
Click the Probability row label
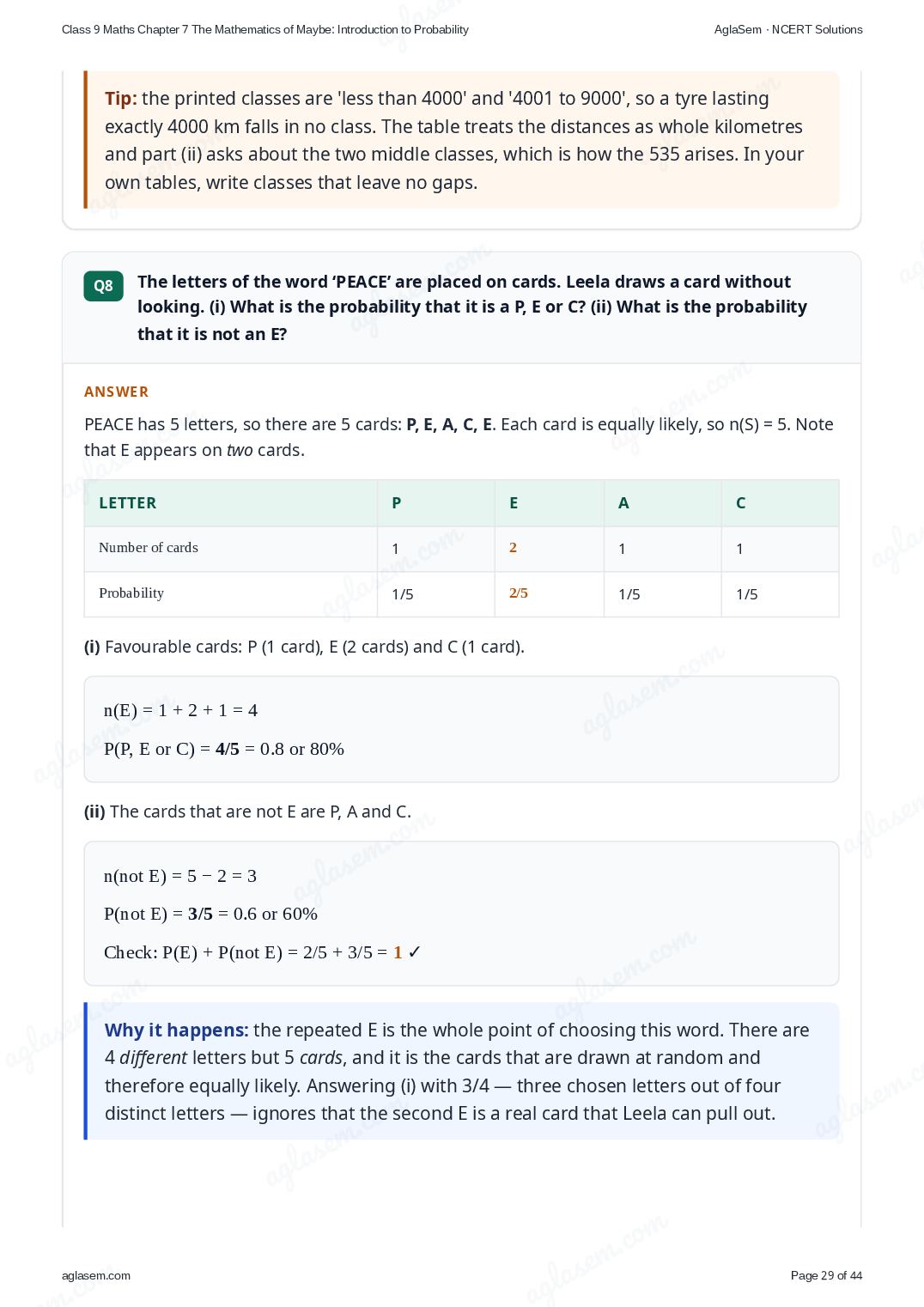pos(131,593)
